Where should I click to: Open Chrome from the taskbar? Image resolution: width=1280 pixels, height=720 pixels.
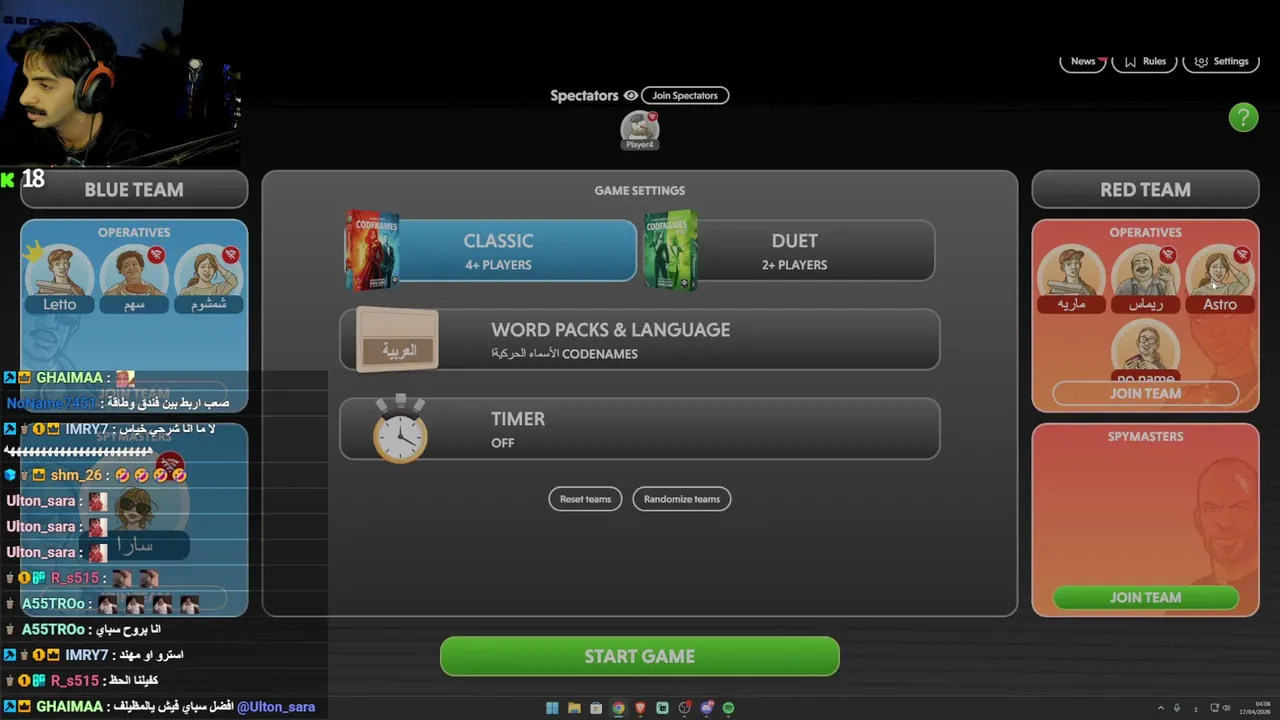(618, 708)
